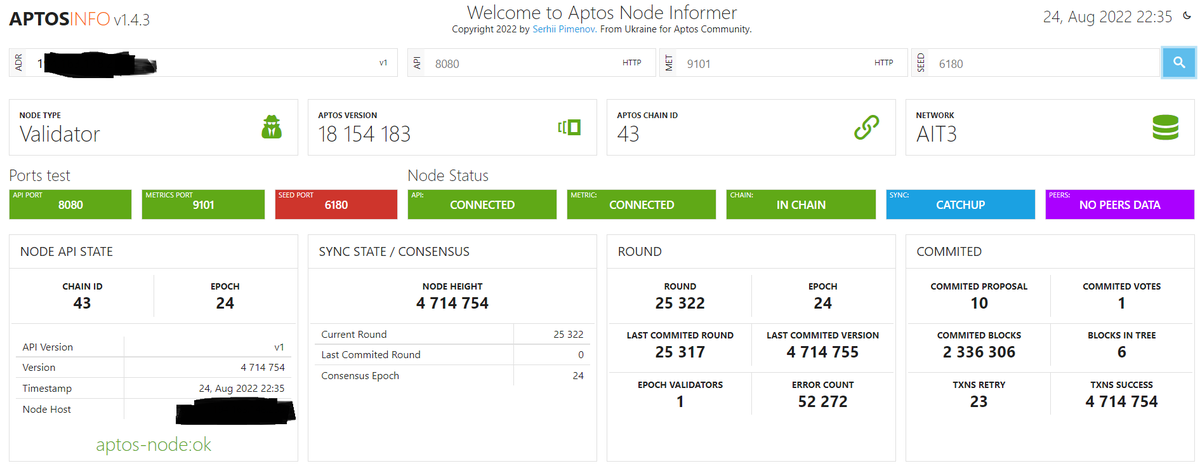Click the Error Count value 52 272

823,401
